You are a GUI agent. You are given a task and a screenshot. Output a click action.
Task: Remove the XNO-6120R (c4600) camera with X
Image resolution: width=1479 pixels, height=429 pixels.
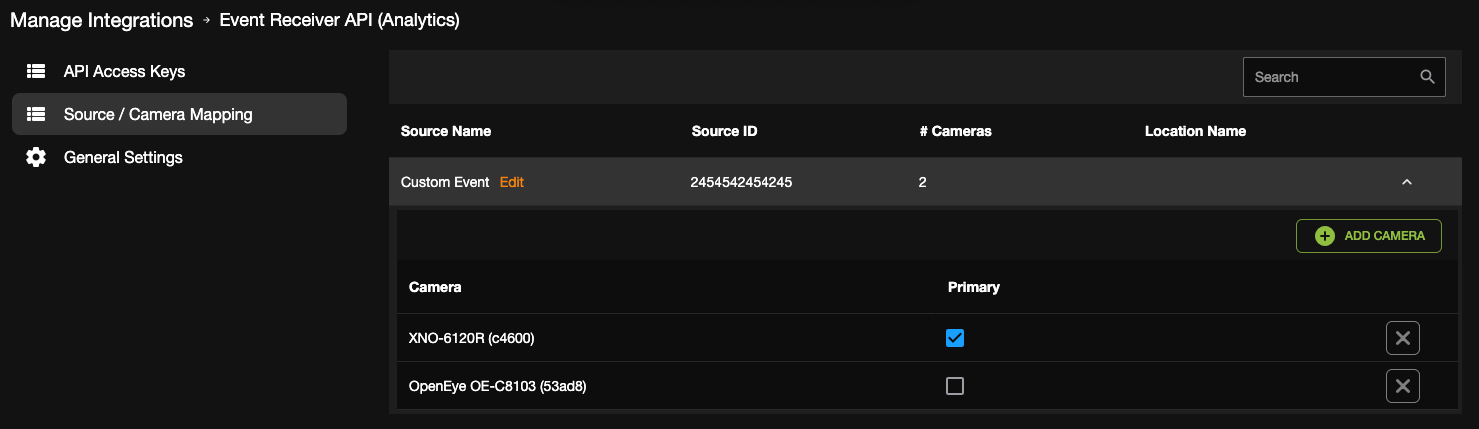coord(1403,338)
